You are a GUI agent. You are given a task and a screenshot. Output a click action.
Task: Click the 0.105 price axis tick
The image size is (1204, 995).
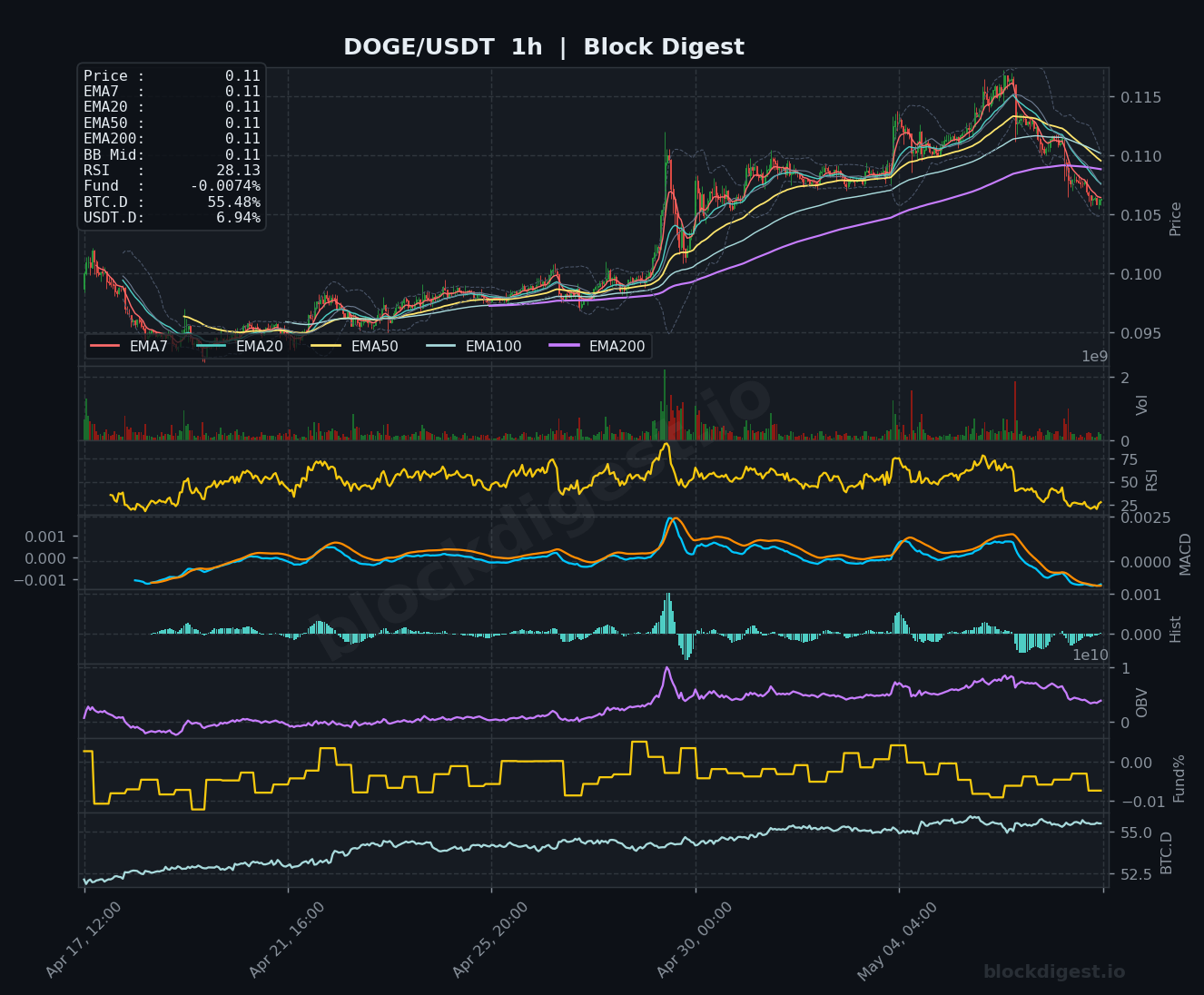pyautogui.click(x=1139, y=215)
